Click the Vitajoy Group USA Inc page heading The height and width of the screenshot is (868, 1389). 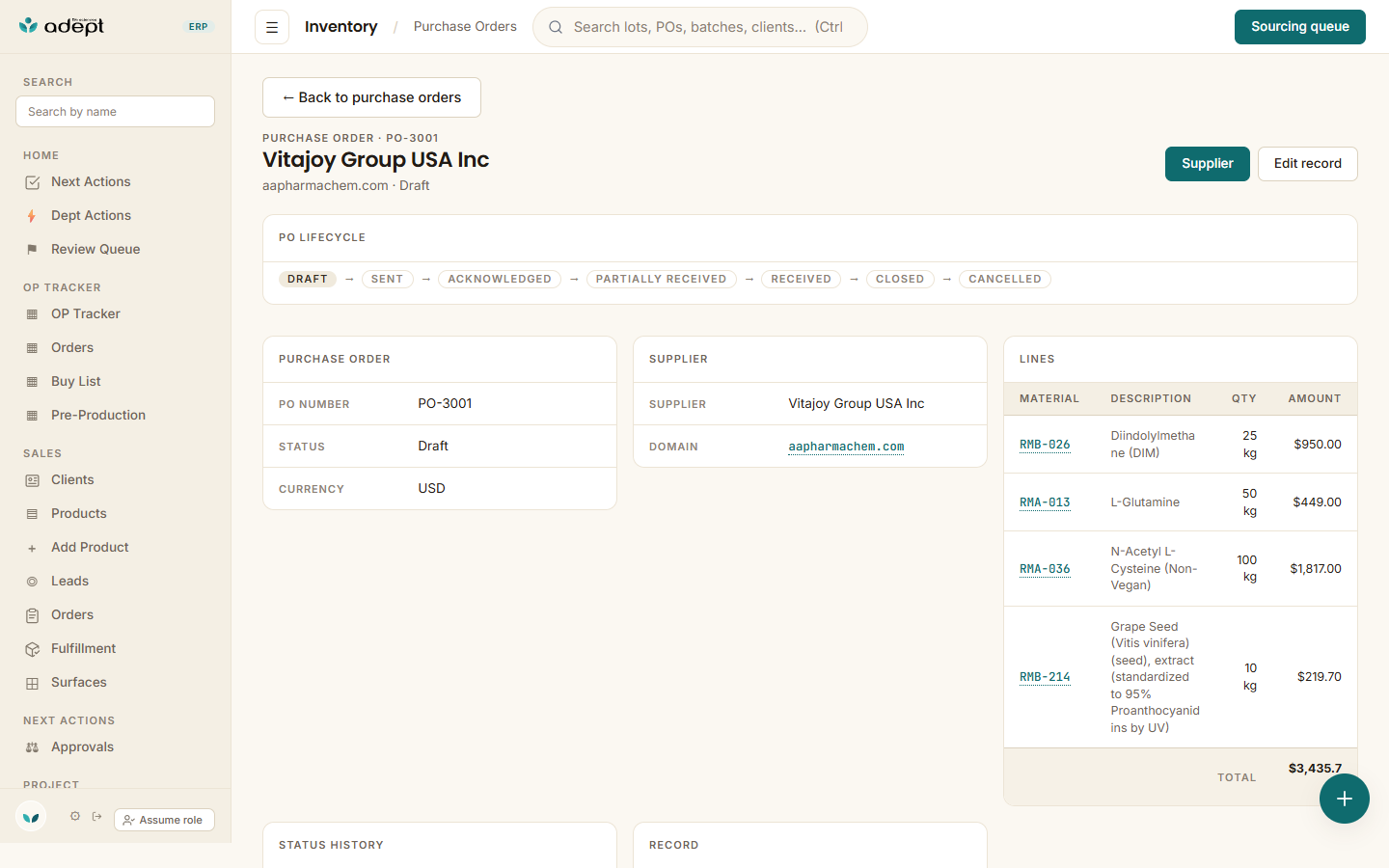click(x=375, y=160)
